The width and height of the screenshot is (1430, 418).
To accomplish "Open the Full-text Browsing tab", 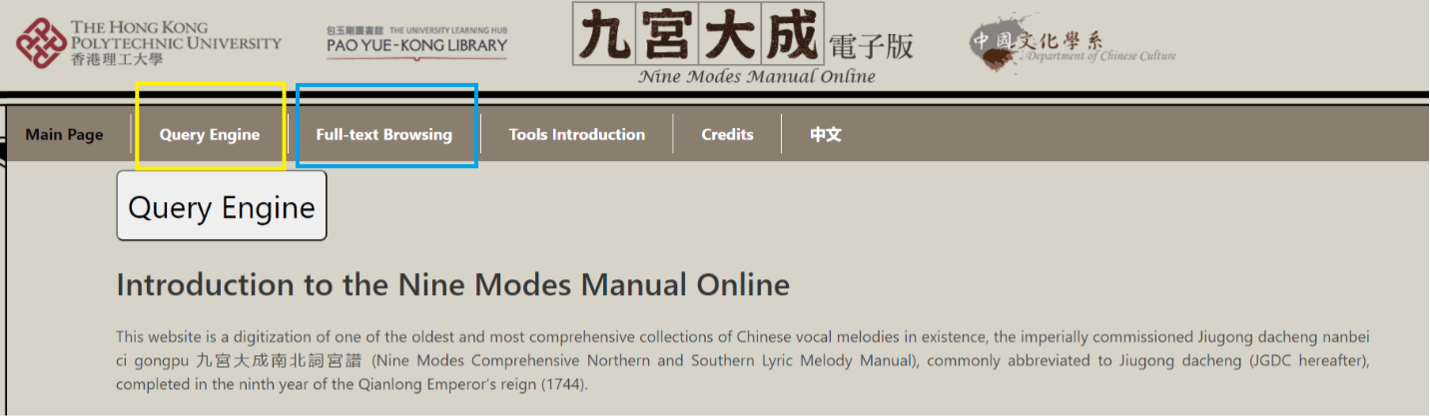I will click(384, 135).
